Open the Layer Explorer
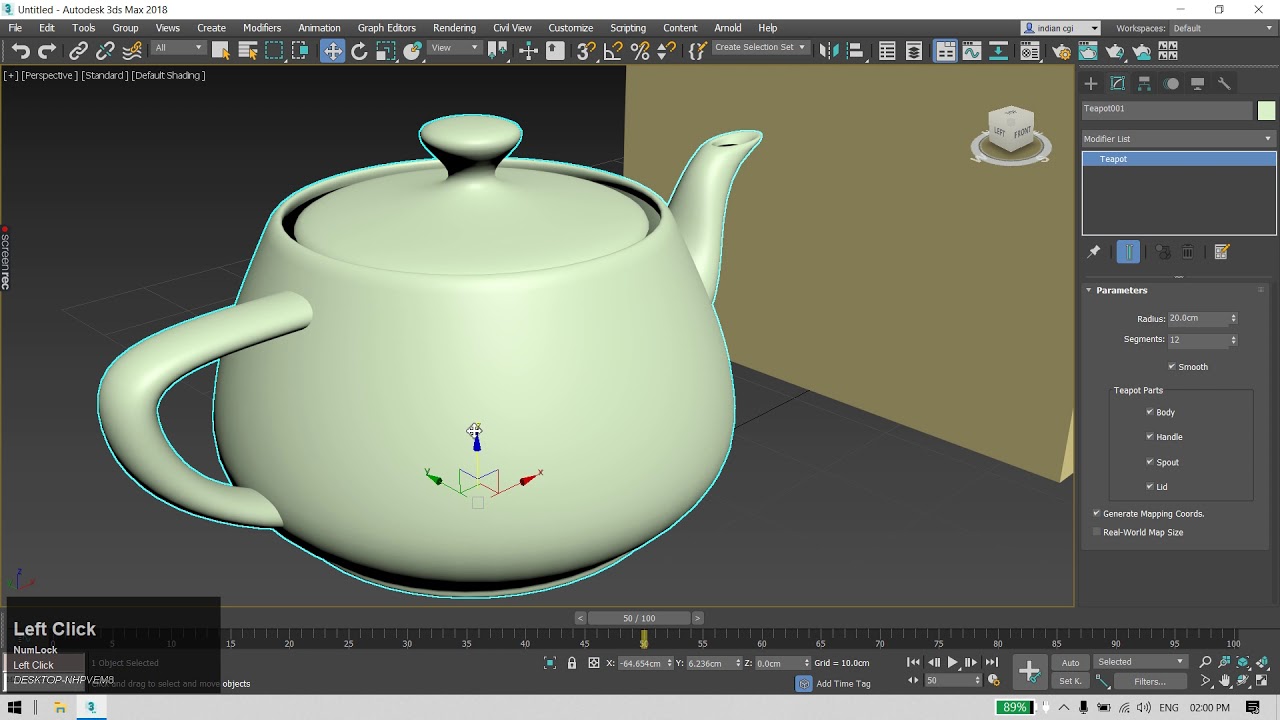 click(914, 51)
